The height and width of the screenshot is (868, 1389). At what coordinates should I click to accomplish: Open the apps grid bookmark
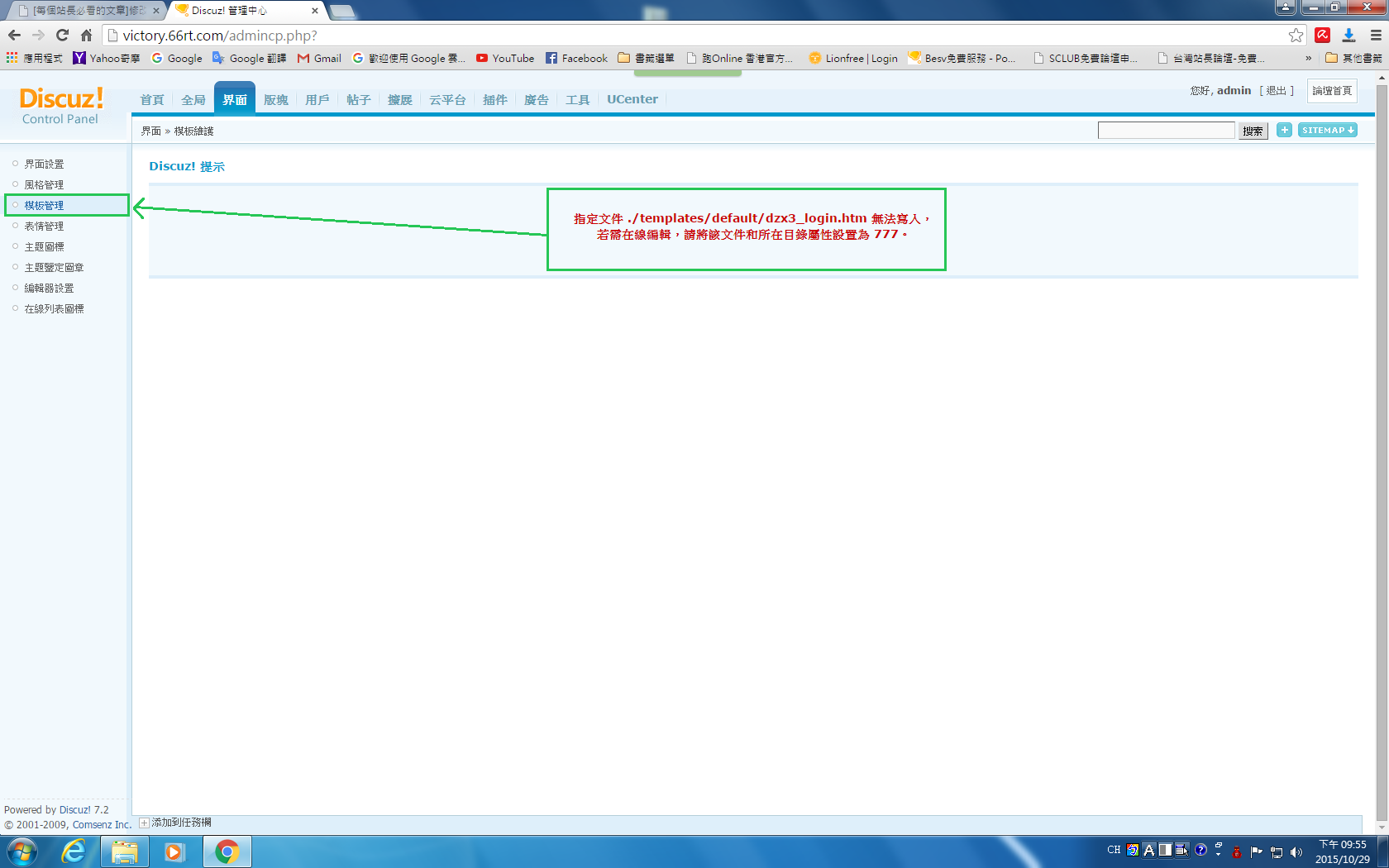point(34,58)
